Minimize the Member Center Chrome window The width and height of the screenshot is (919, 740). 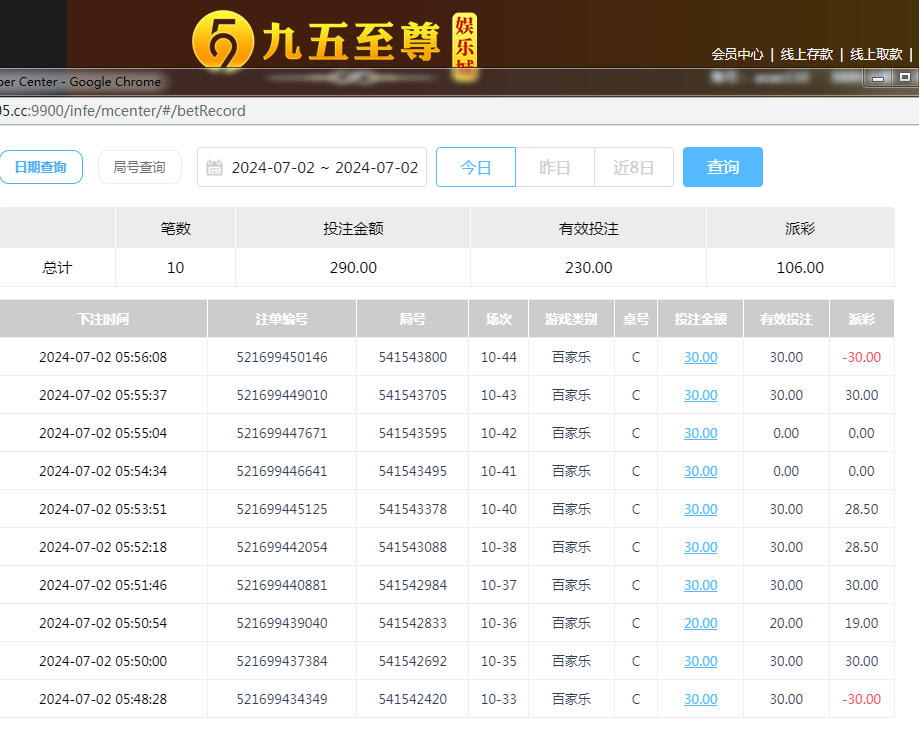(x=878, y=78)
